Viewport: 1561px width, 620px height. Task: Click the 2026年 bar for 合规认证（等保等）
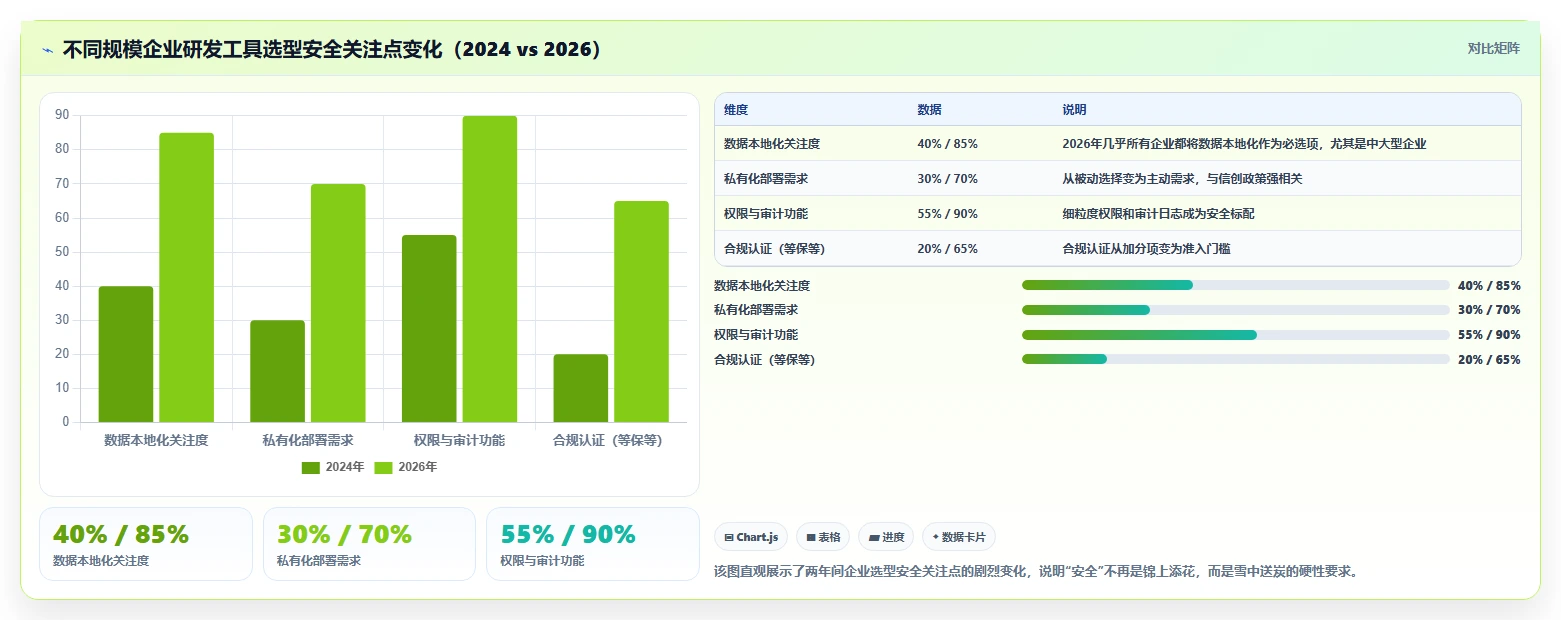click(x=641, y=311)
